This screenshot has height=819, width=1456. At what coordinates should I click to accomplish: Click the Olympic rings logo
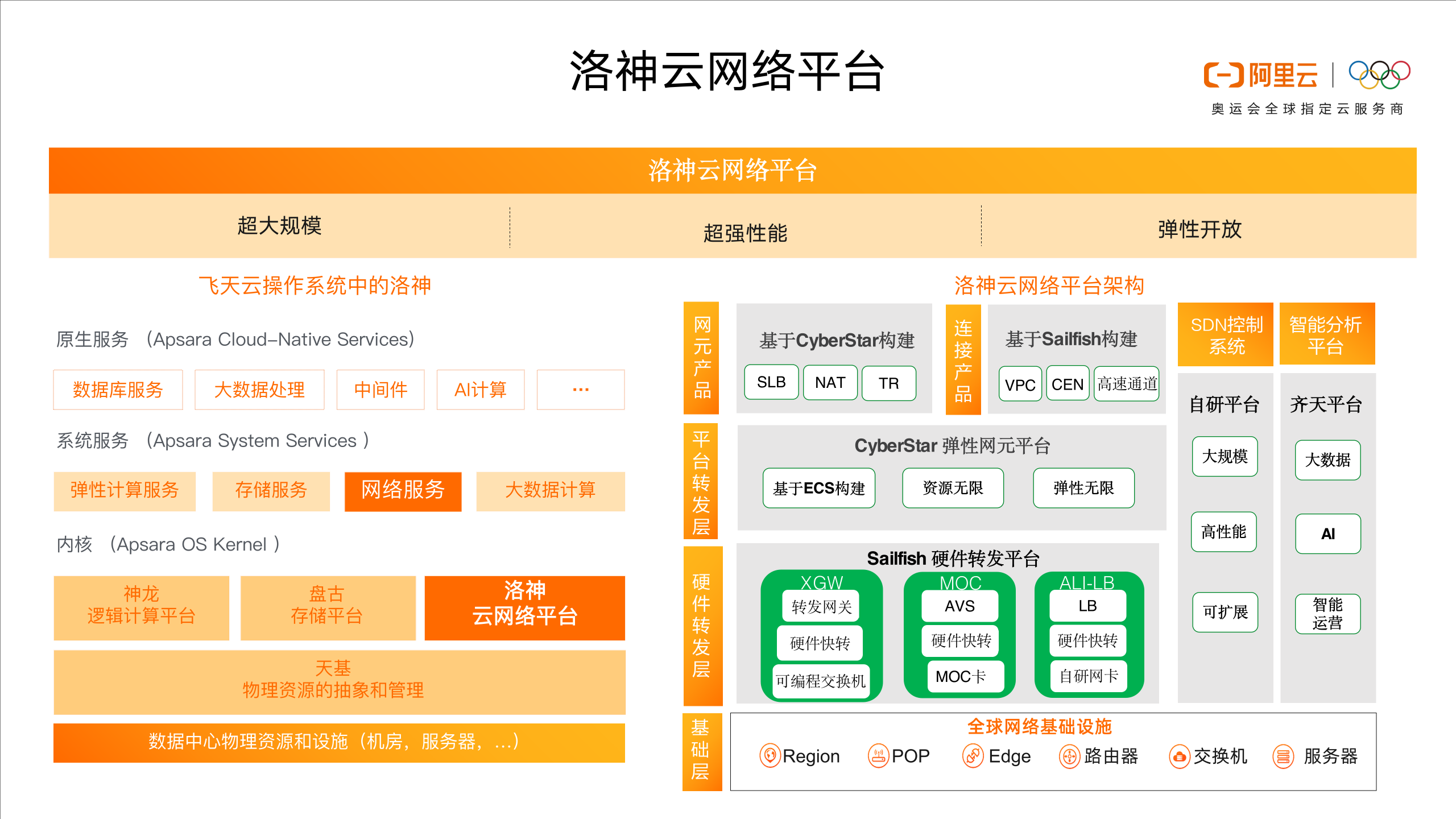1379,75
